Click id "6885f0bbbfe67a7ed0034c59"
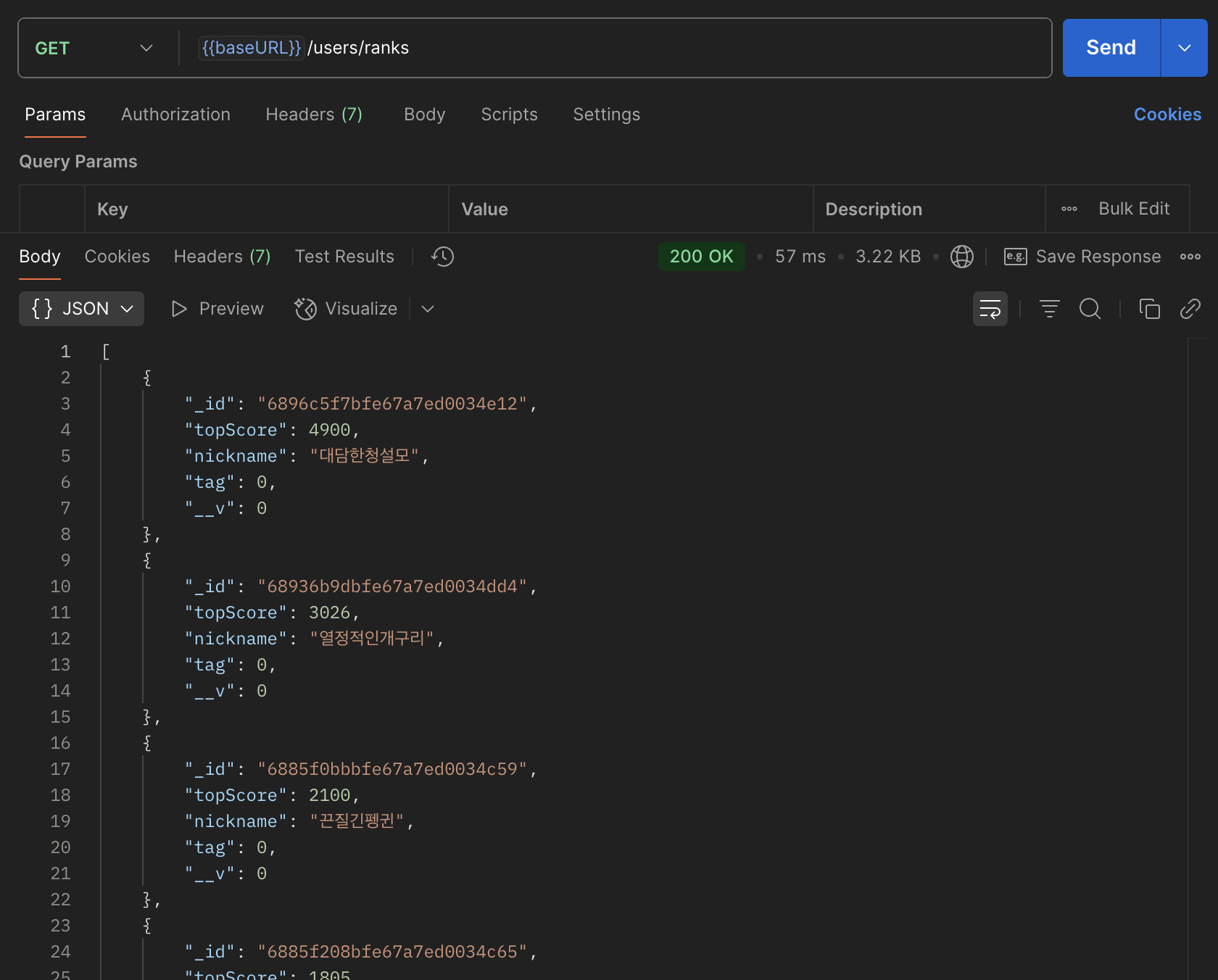The width and height of the screenshot is (1218, 980). 392,769
